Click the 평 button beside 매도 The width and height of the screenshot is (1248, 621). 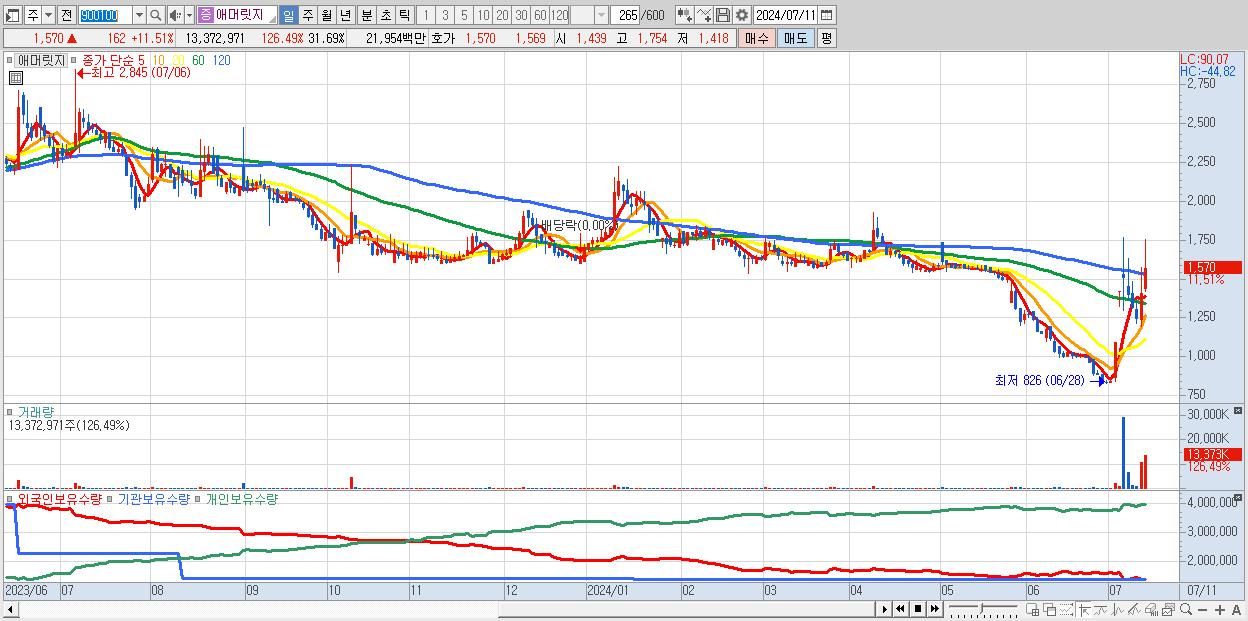click(x=826, y=38)
